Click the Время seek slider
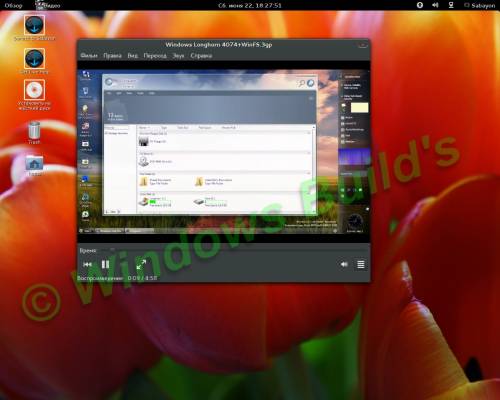The image size is (500, 400). click(233, 250)
